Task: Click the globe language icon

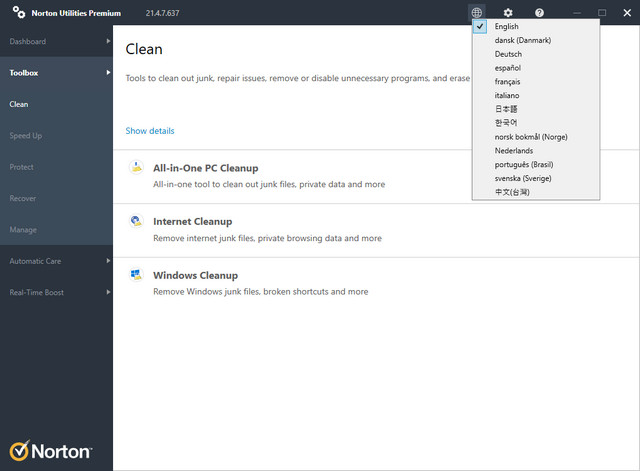Action: (477, 13)
